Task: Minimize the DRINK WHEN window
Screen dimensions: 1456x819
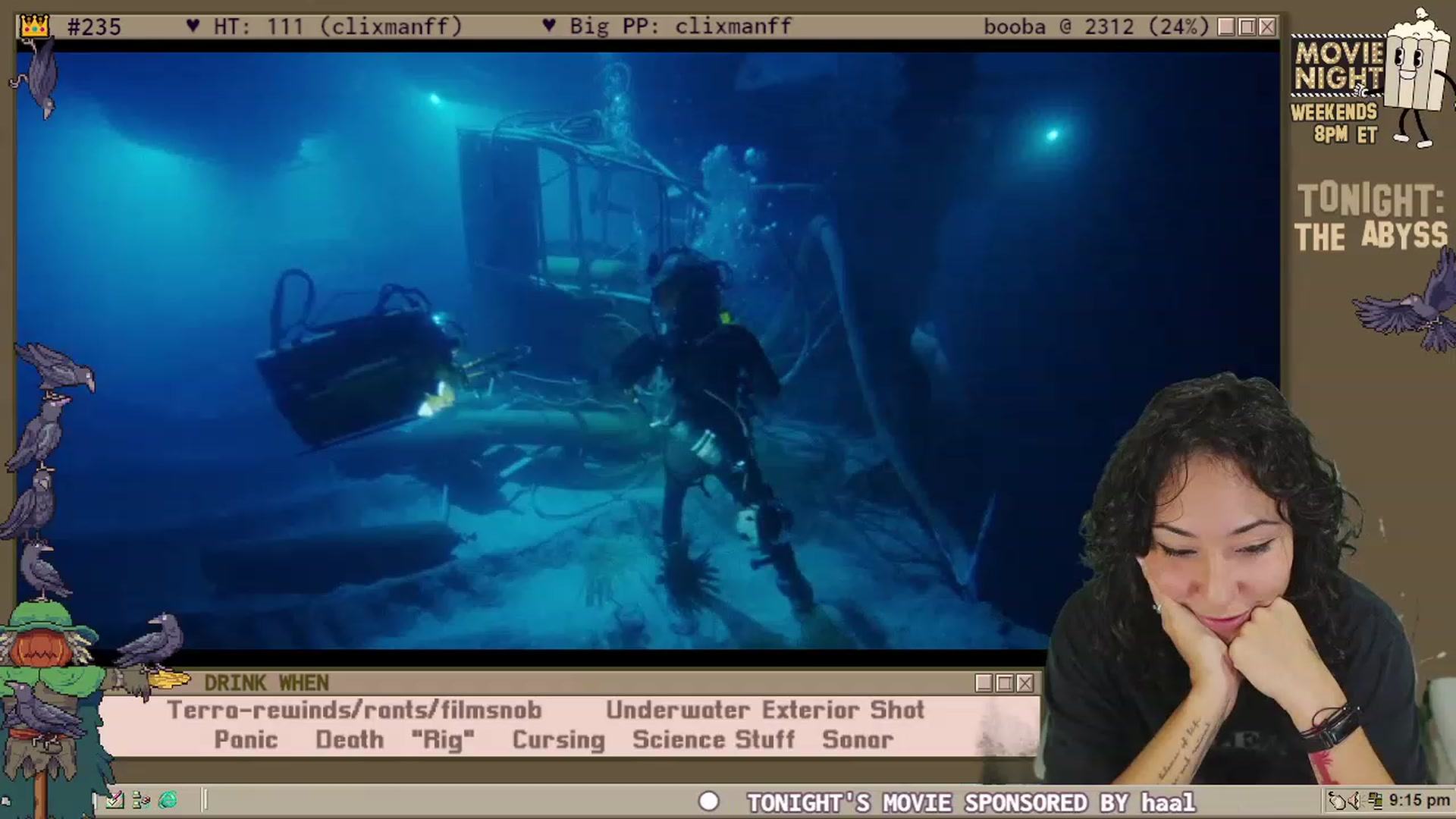Action: click(984, 683)
